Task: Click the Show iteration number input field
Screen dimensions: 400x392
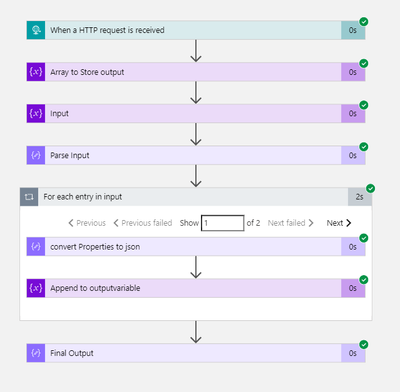Action: pos(223,223)
